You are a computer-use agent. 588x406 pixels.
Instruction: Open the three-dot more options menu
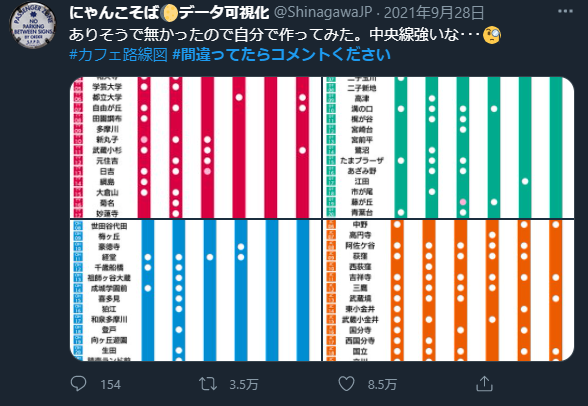[565, 11]
